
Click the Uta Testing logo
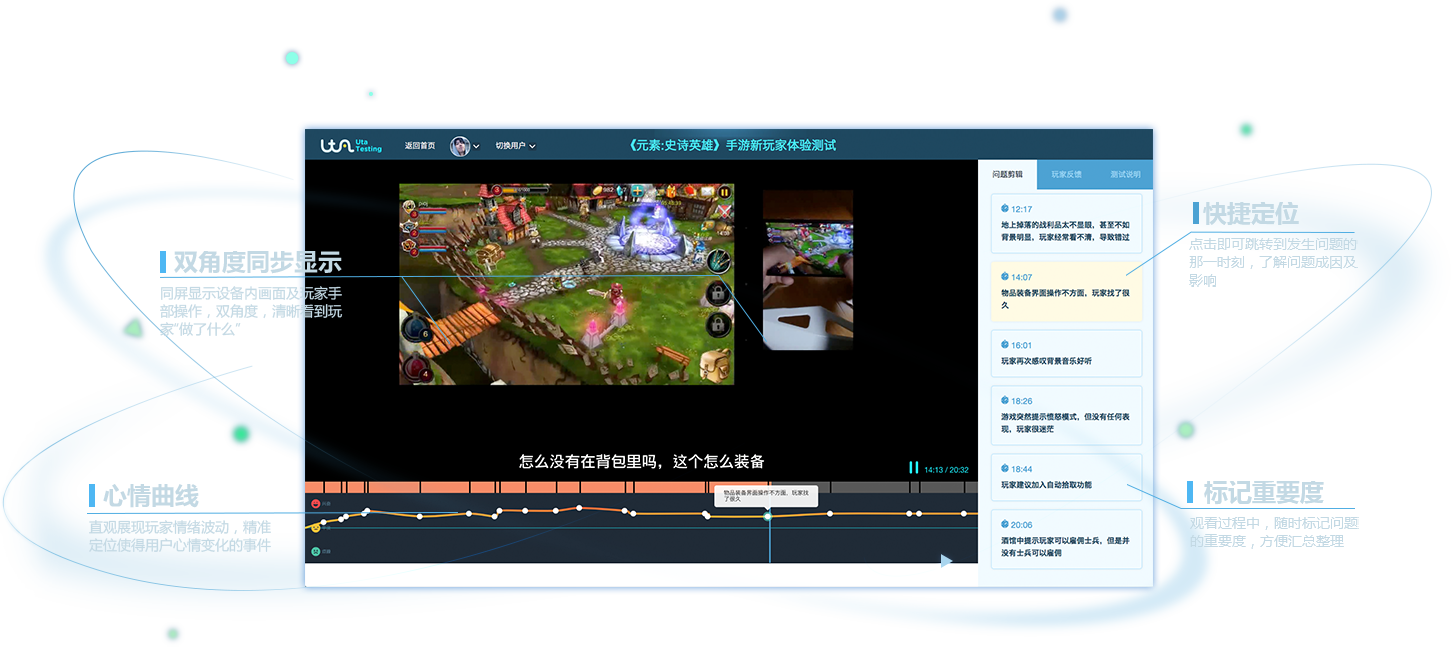pos(350,145)
